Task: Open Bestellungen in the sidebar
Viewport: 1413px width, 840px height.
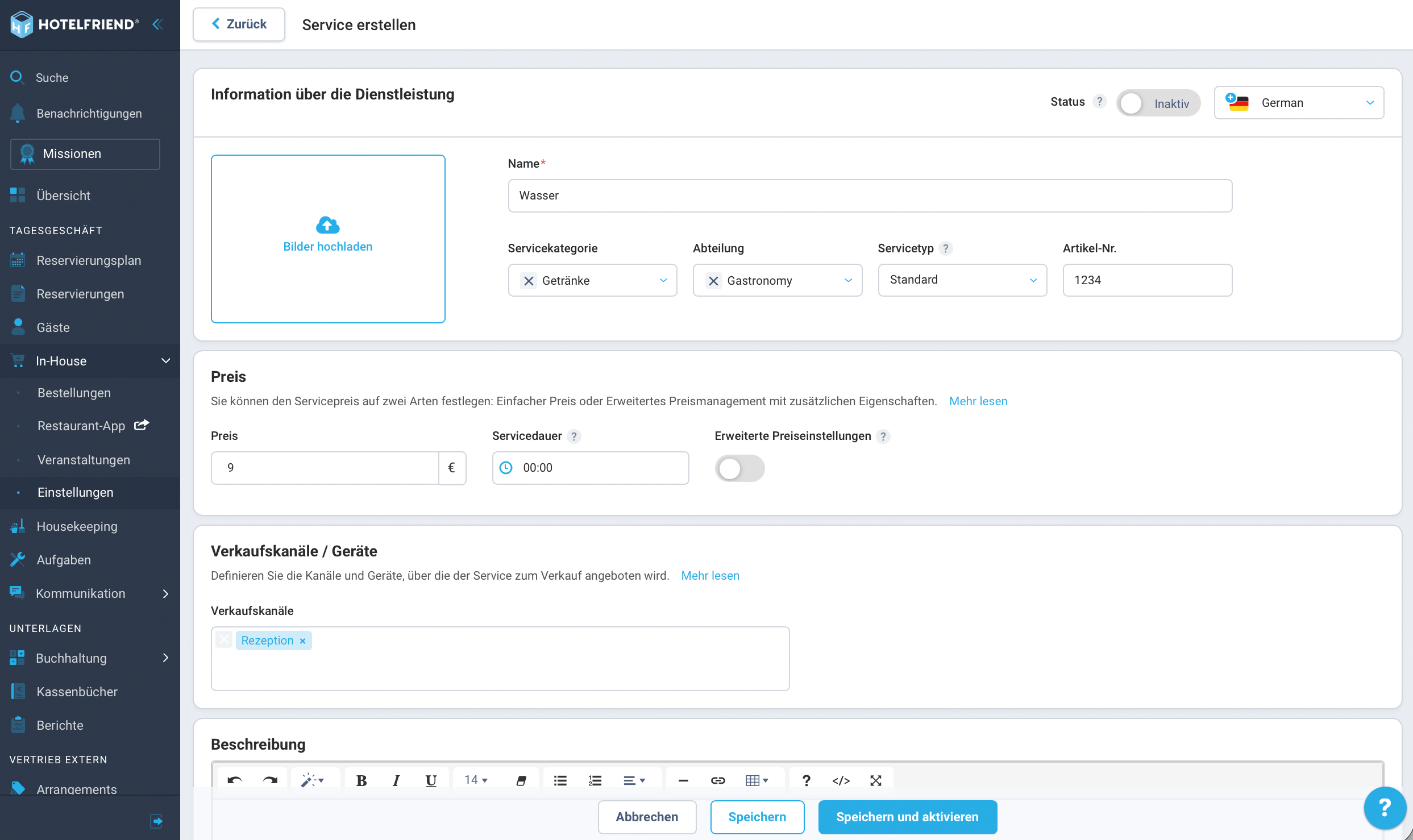Action: click(74, 393)
